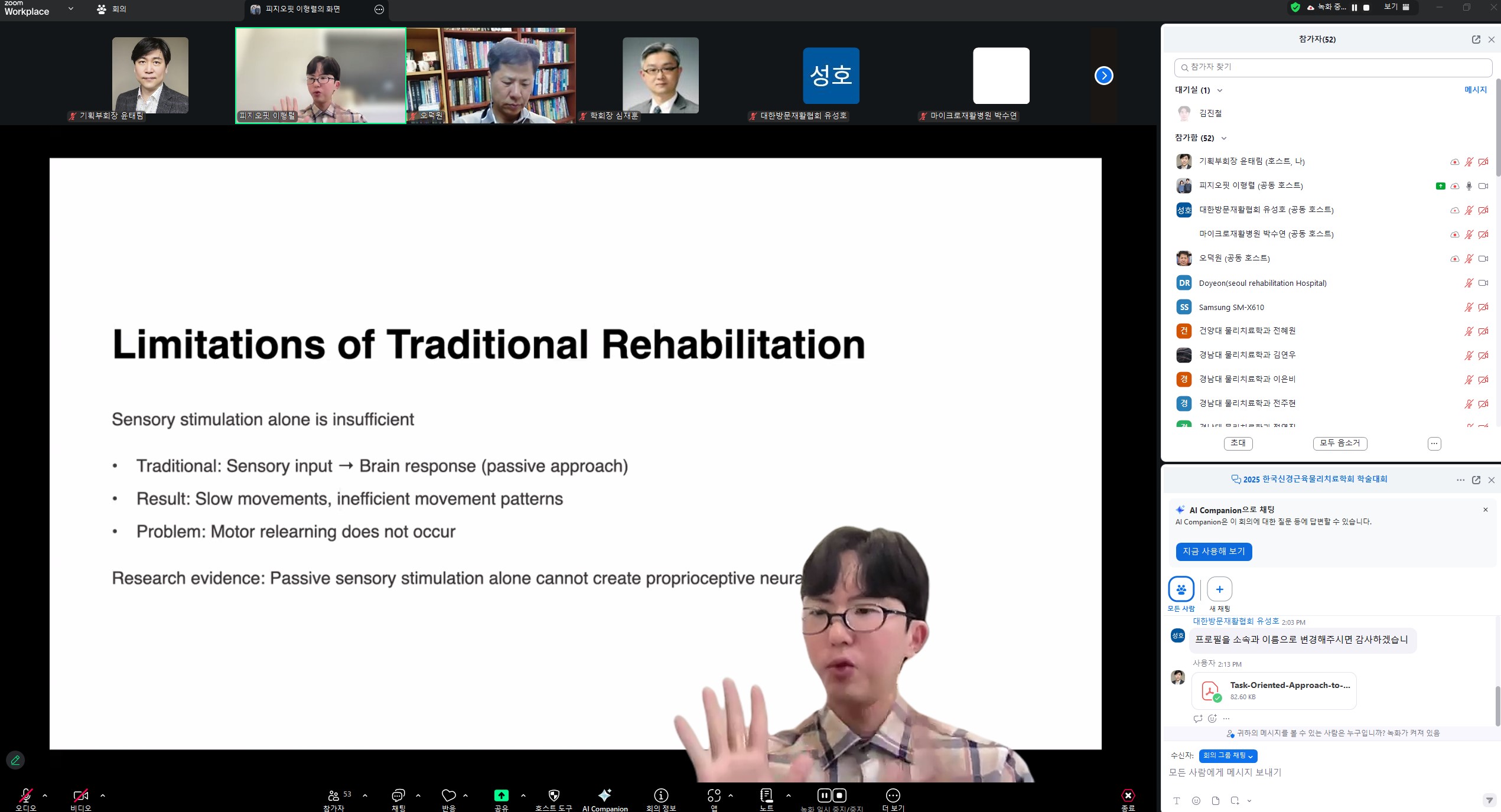
Task: Open the Notes icon in toolbar
Action: point(766,795)
